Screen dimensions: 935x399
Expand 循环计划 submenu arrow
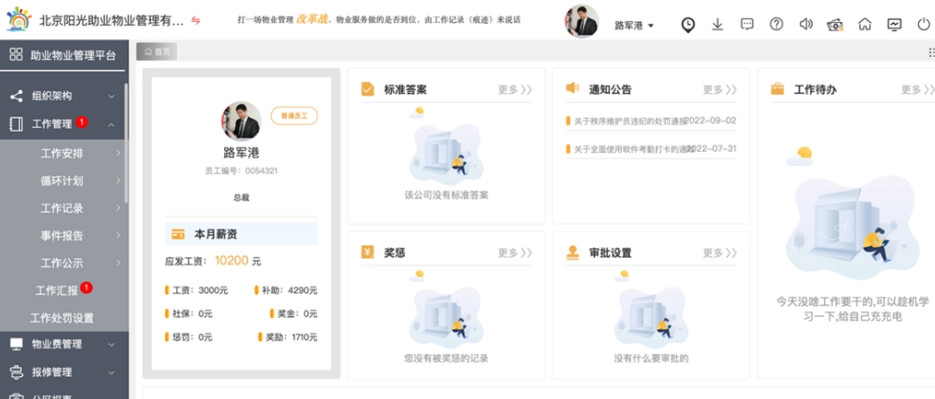coord(118,181)
